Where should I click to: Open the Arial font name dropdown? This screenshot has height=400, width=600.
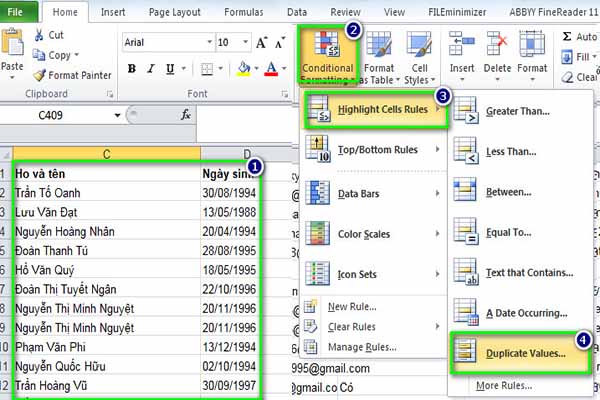[209, 42]
